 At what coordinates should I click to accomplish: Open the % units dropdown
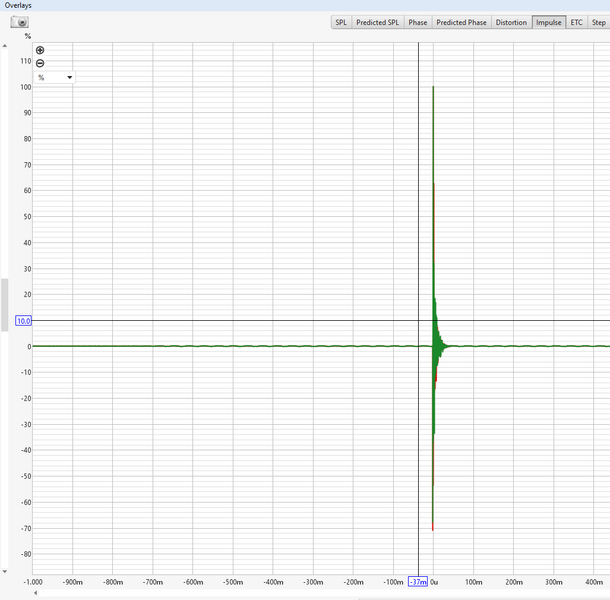[54, 77]
